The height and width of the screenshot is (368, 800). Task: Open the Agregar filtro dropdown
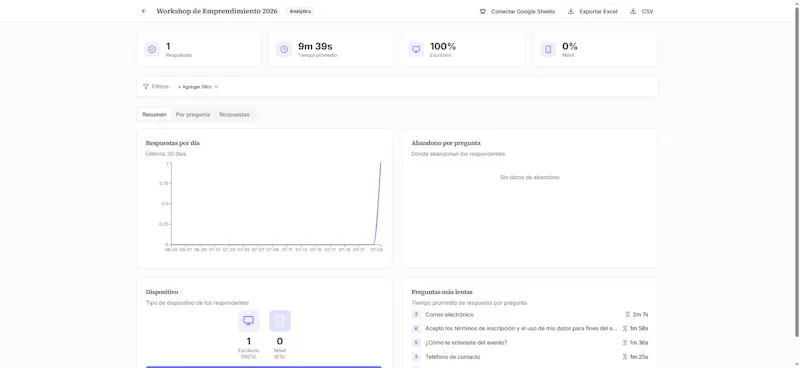198,87
